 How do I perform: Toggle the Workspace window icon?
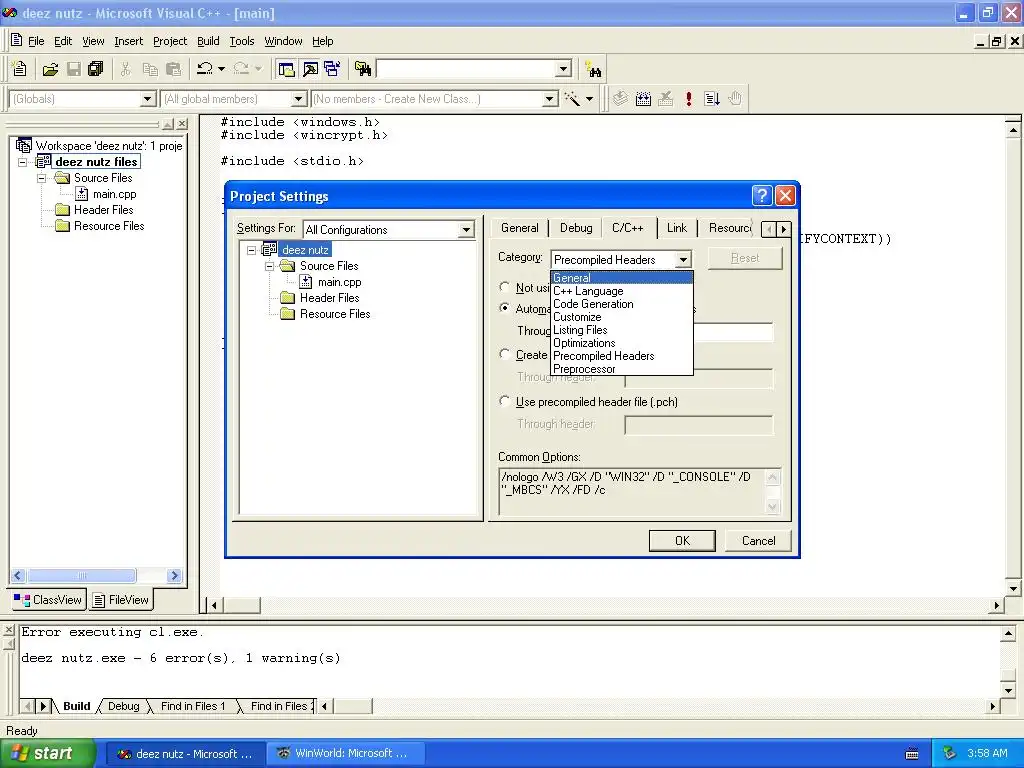click(x=286, y=69)
